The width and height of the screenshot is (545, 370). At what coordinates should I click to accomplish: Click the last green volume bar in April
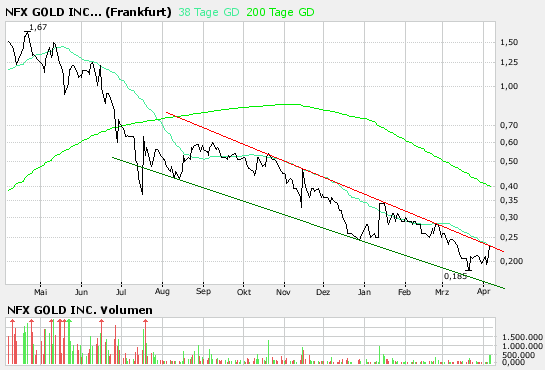click(x=490, y=359)
